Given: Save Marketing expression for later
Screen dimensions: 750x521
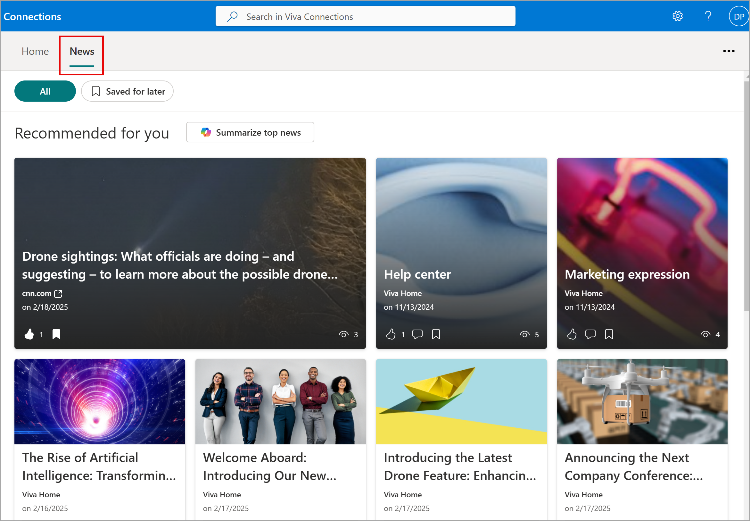Looking at the screenshot, I should 609,334.
